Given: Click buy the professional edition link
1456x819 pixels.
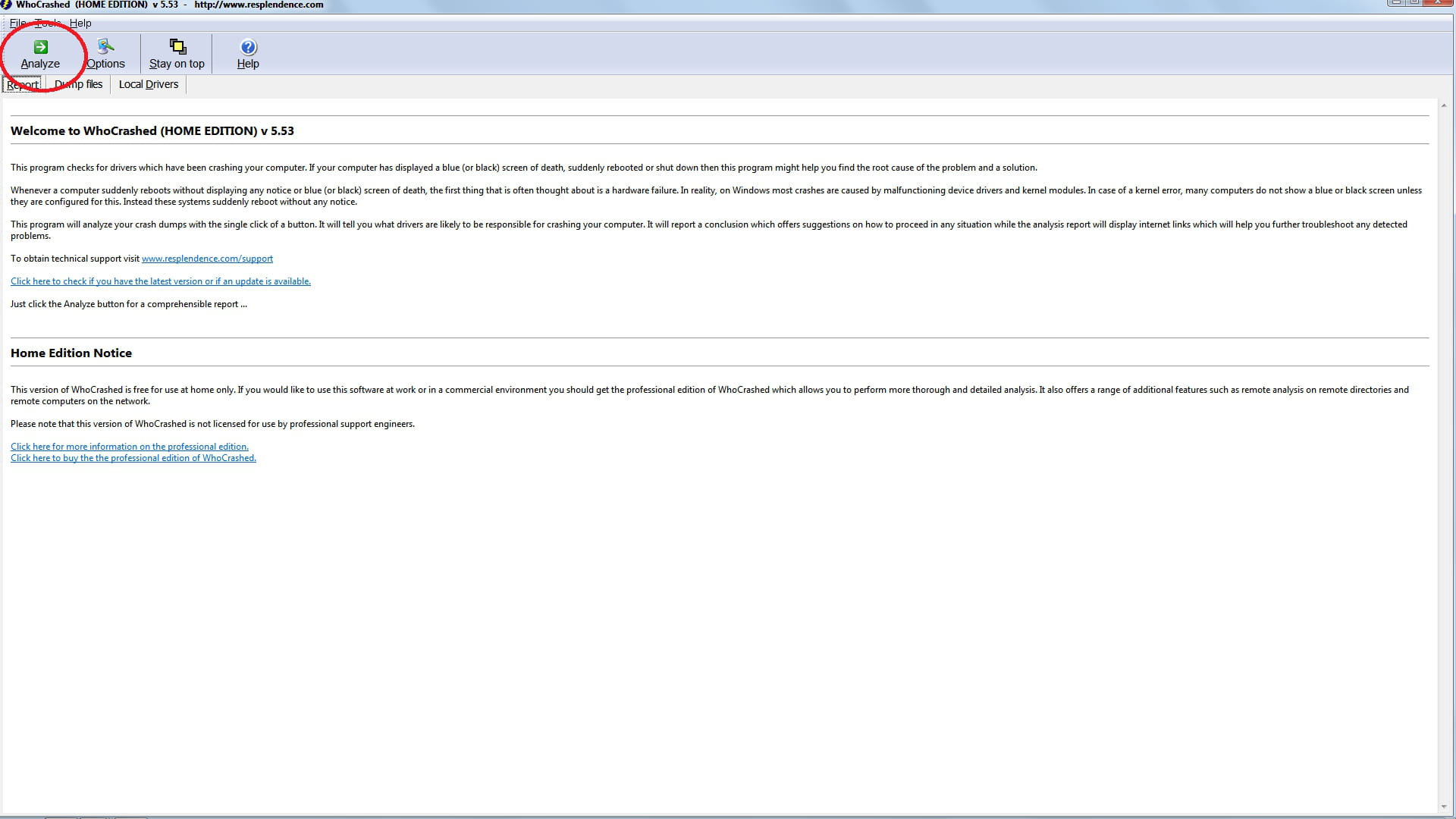Looking at the screenshot, I should pos(133,458).
